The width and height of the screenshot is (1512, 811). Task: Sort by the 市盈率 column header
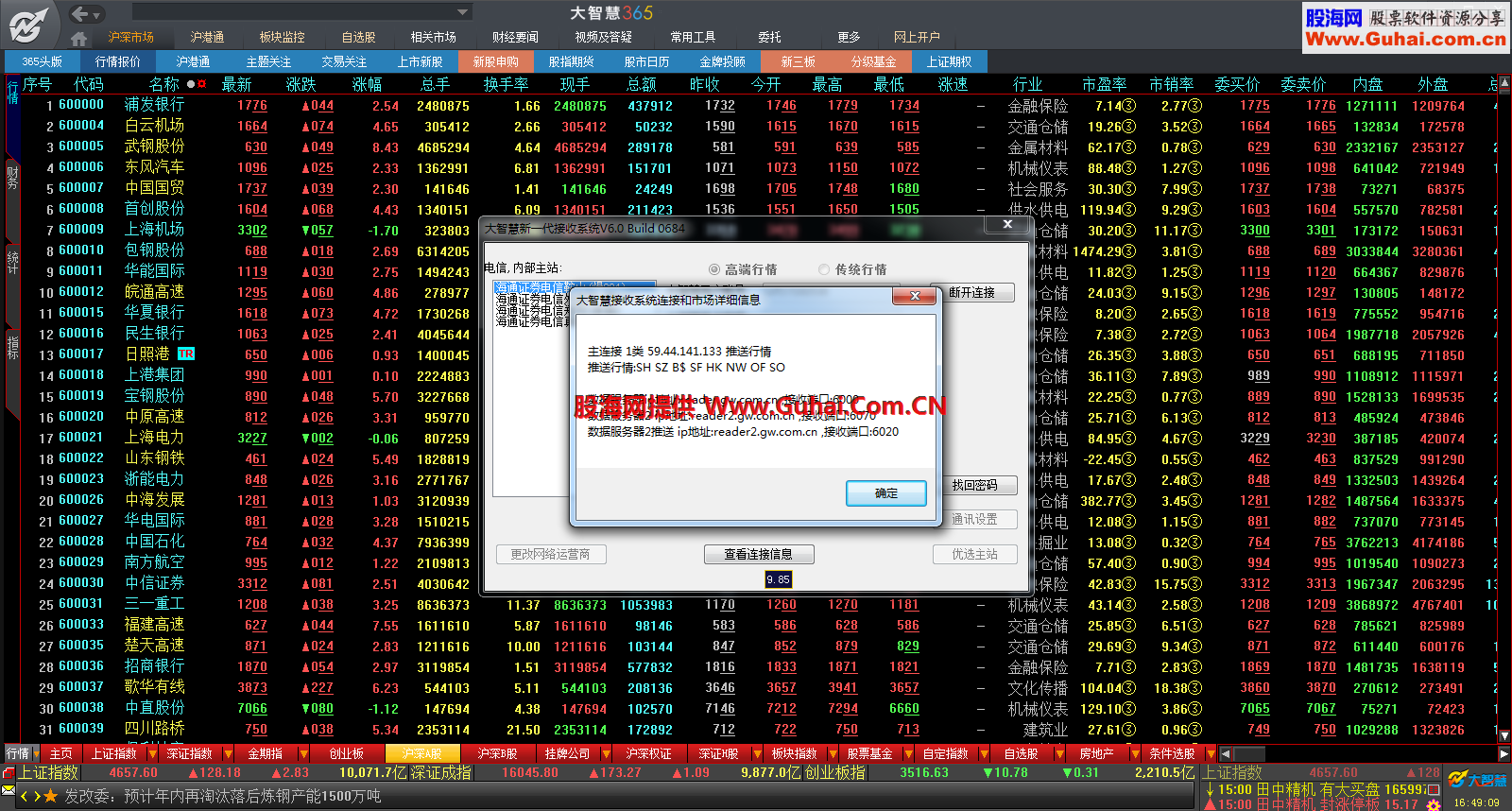point(1104,84)
